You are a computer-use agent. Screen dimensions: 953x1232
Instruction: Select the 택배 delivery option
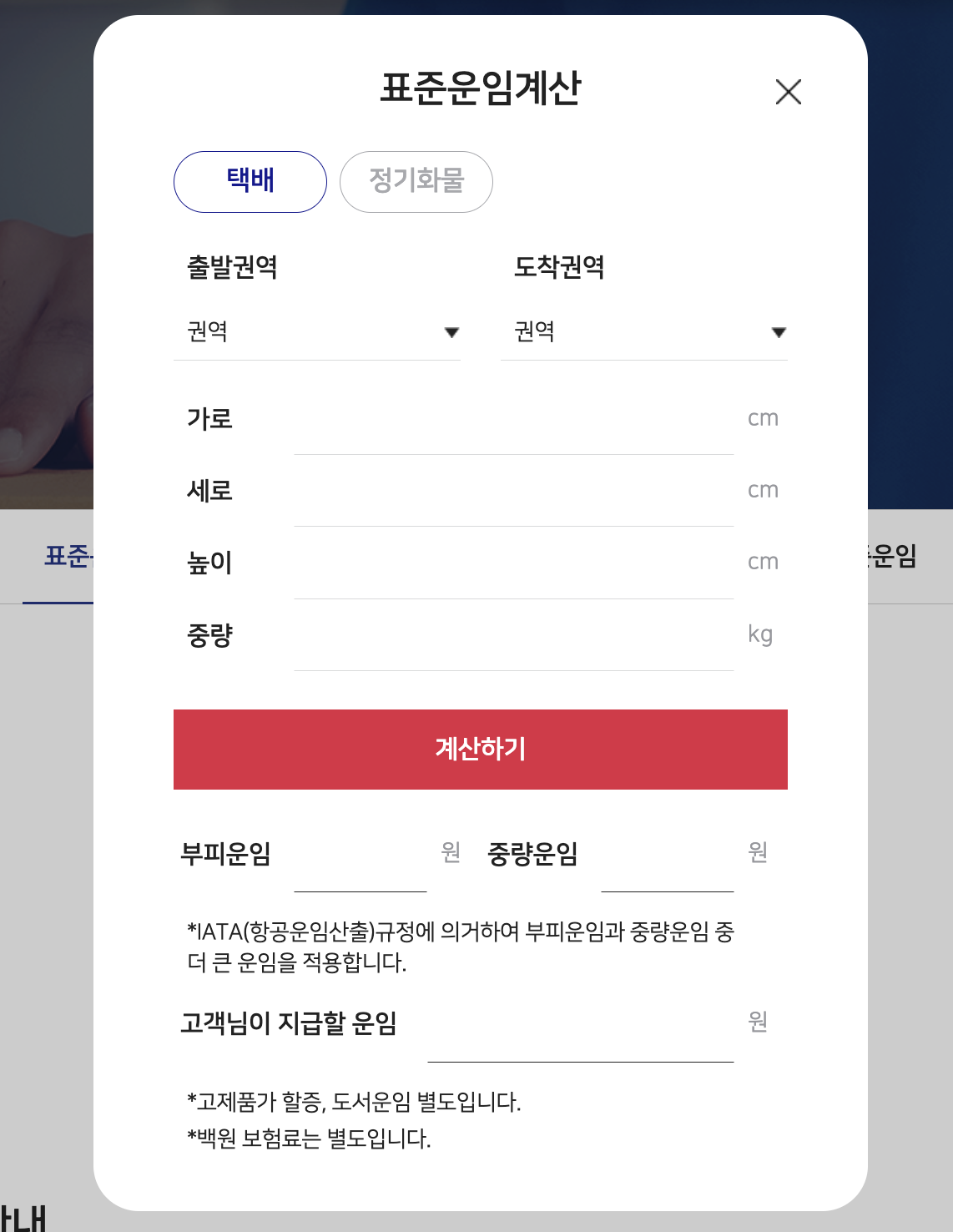[x=249, y=181]
